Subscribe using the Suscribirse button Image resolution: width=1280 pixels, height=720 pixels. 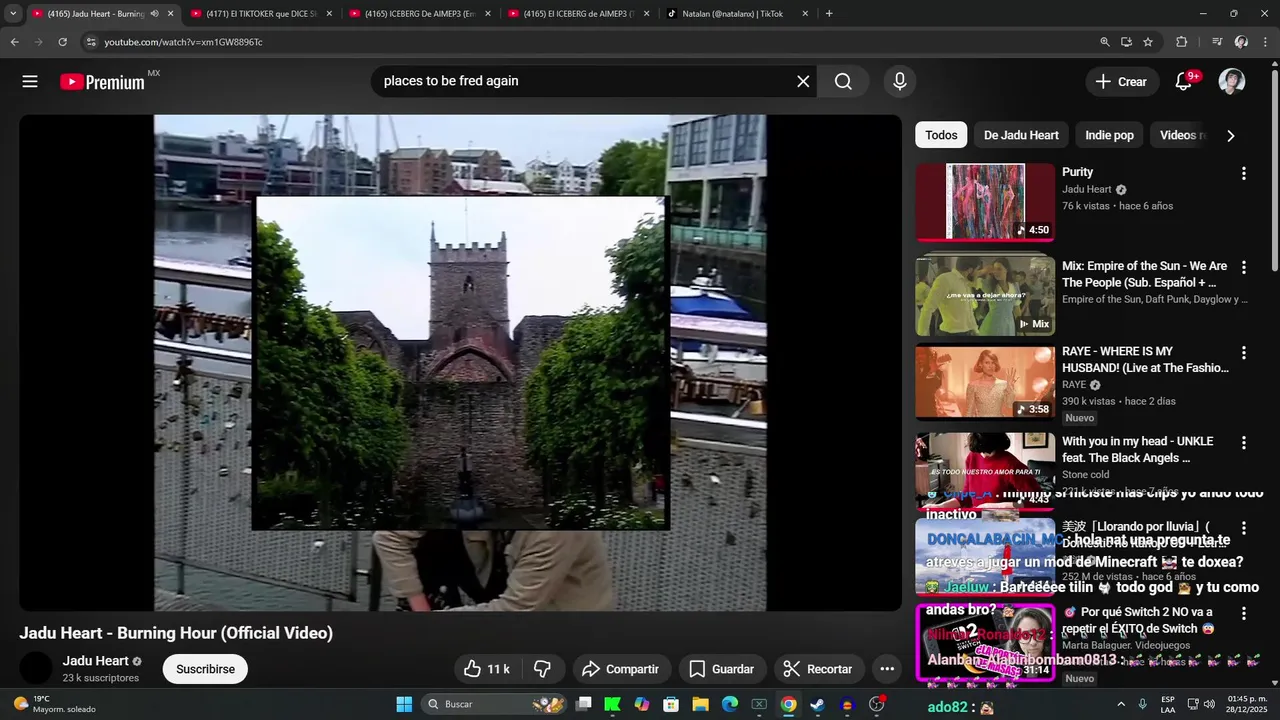point(205,669)
